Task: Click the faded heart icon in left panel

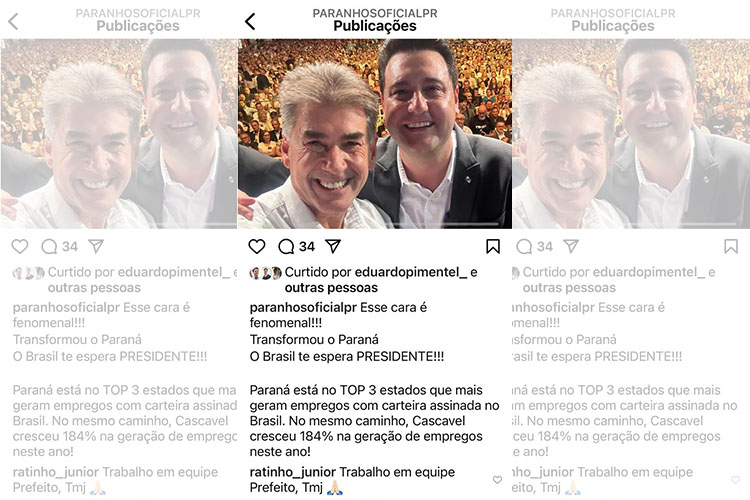Action: click(x=20, y=246)
